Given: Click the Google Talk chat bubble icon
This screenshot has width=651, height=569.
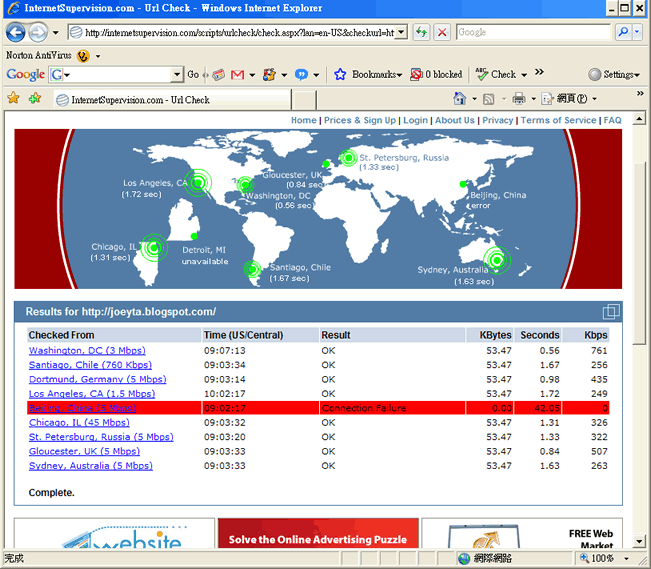Looking at the screenshot, I should (x=301, y=75).
